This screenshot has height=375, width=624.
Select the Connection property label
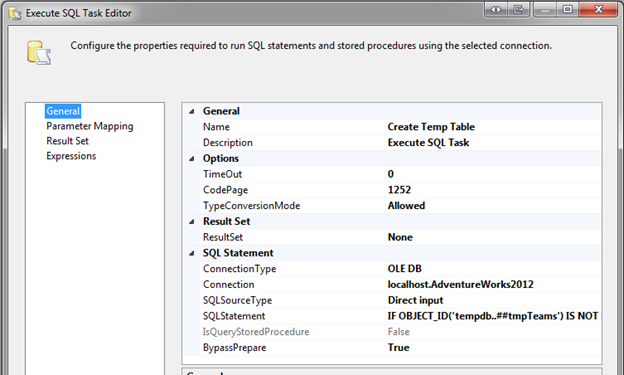[228, 285]
